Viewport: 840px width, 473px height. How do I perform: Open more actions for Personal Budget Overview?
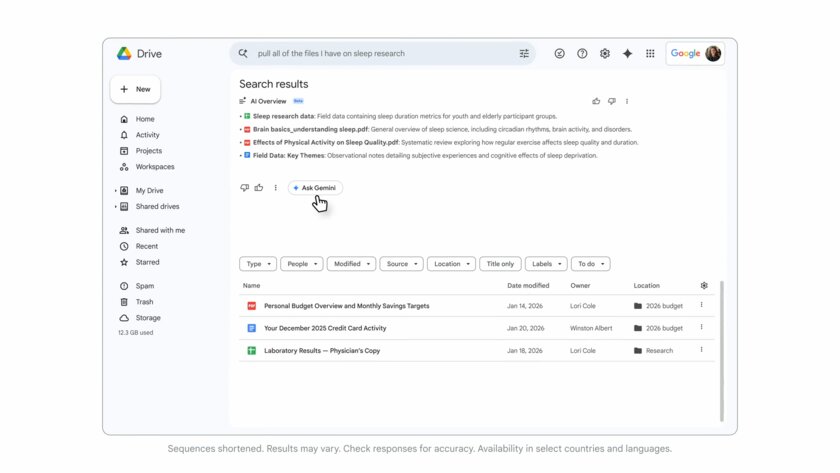(x=701, y=305)
